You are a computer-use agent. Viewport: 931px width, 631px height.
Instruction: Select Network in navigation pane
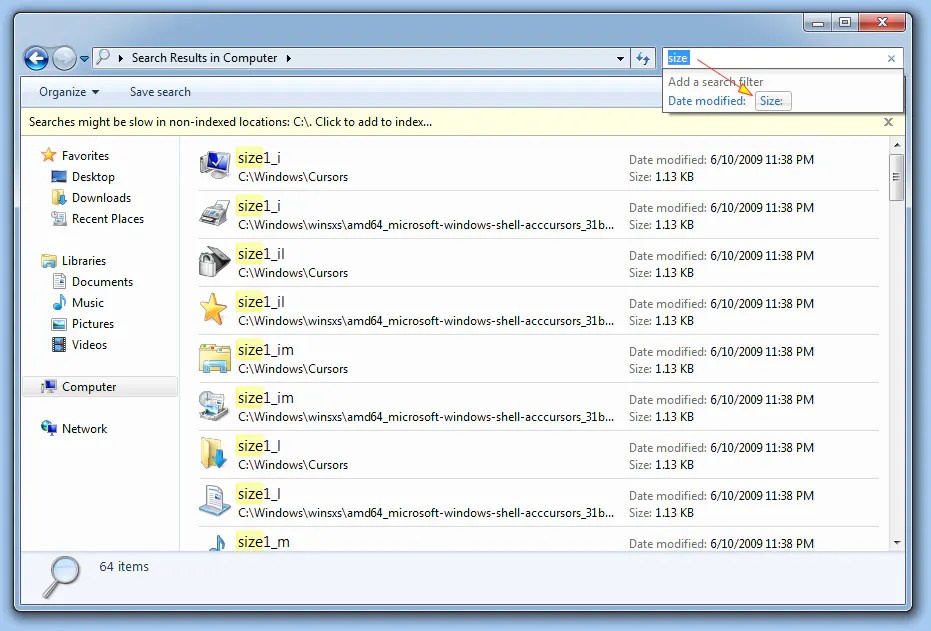[84, 429]
